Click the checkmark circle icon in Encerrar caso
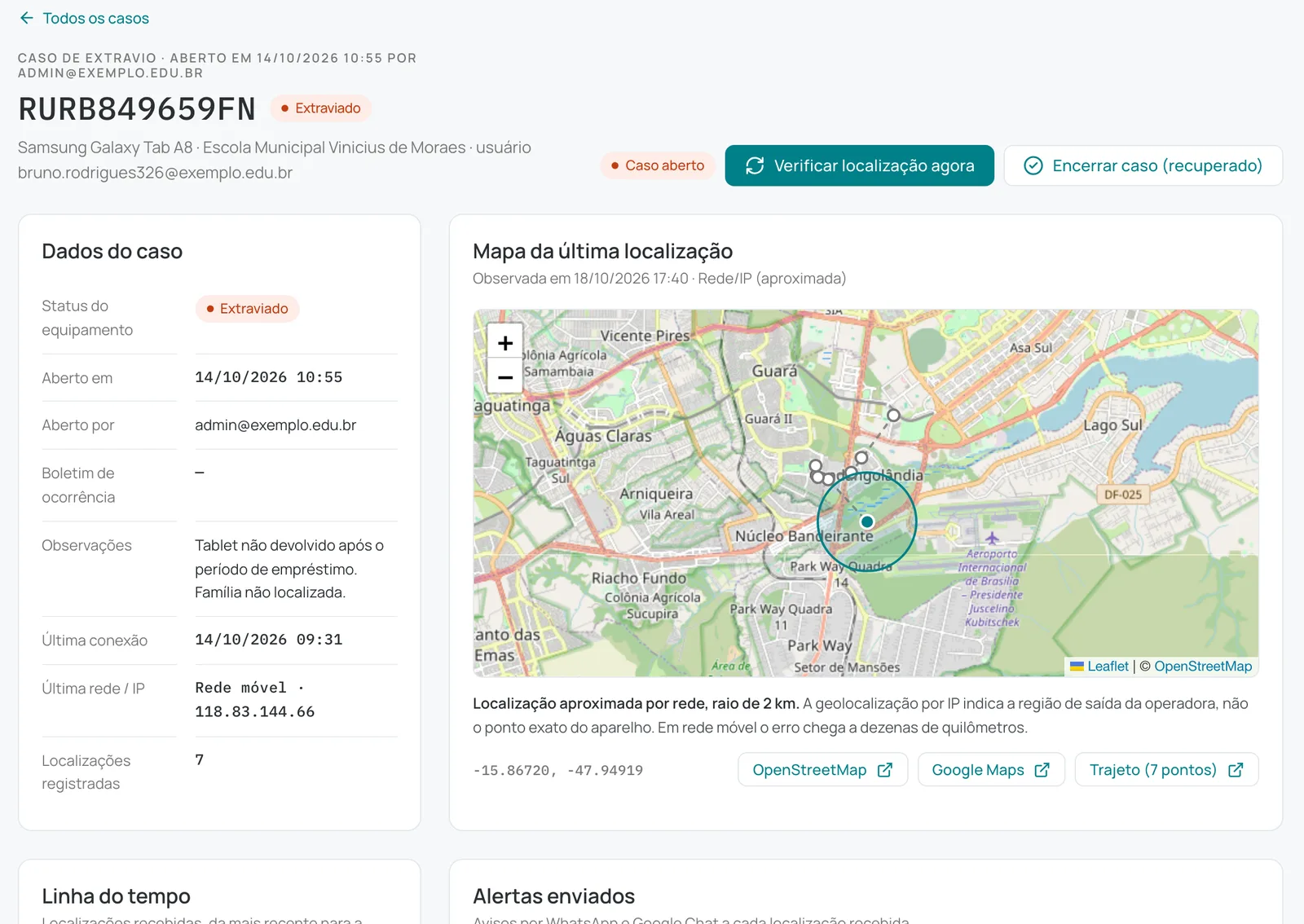 click(1033, 165)
